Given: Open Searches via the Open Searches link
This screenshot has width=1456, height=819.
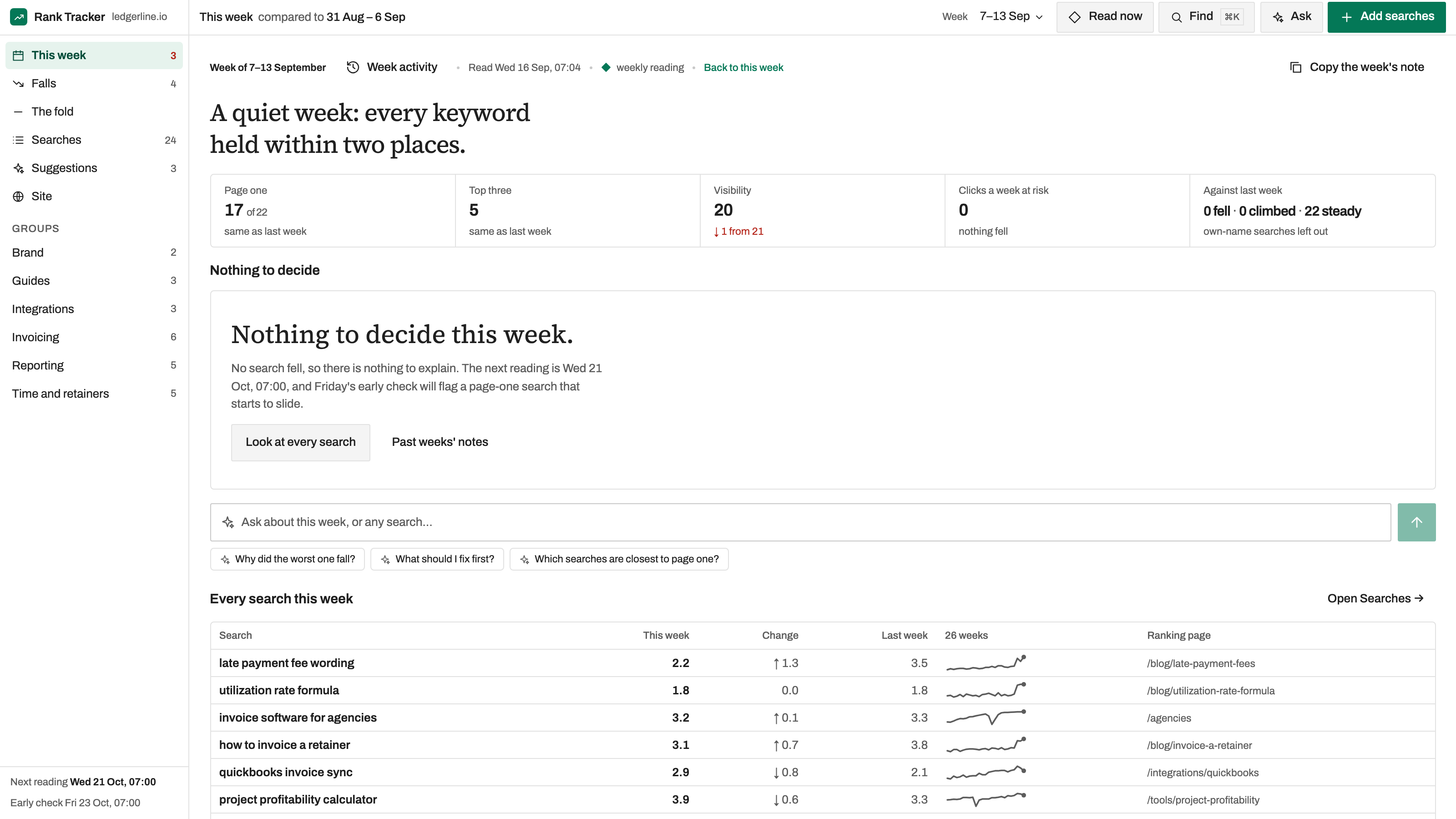Looking at the screenshot, I should 1375,599.
